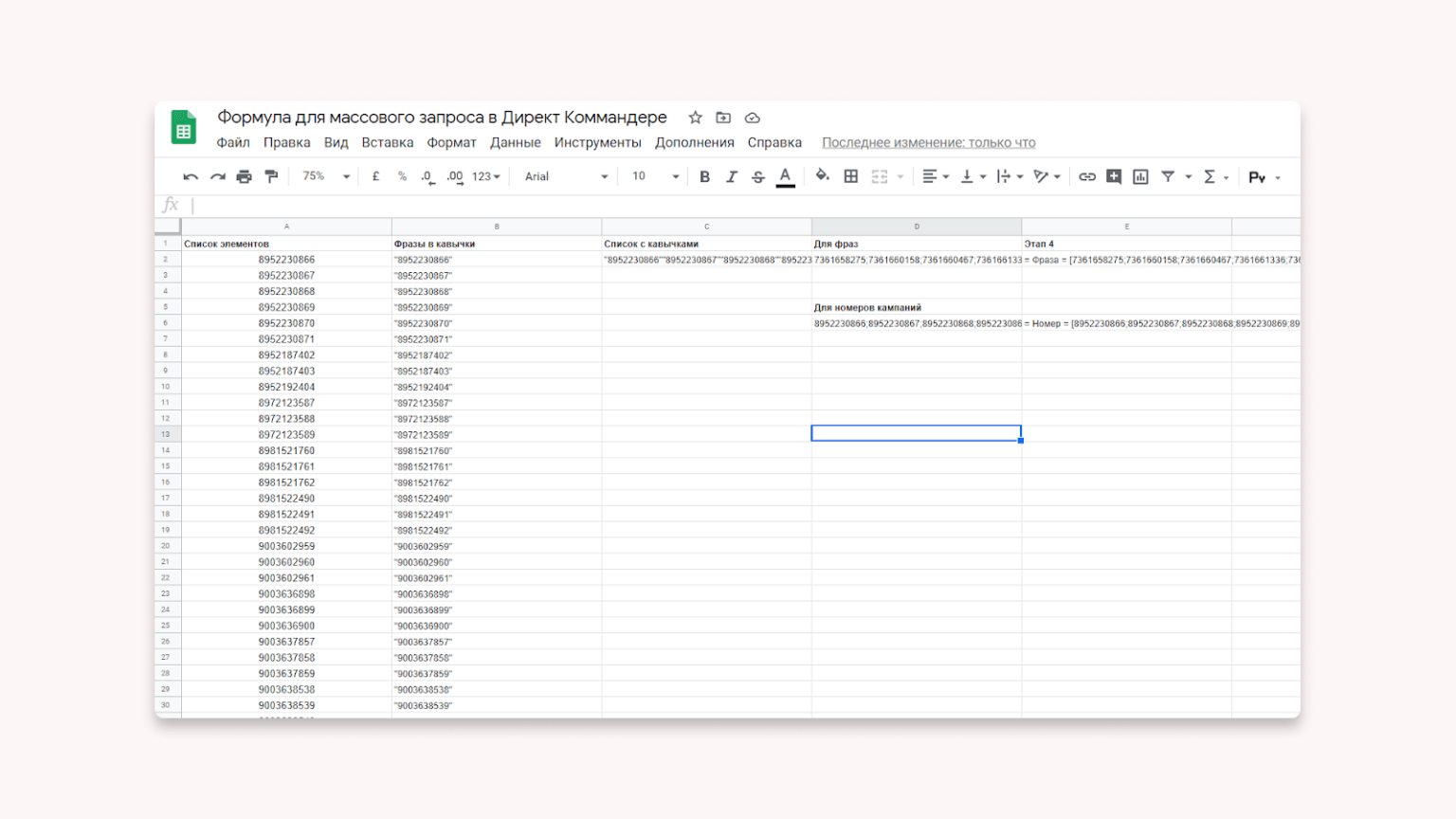Open the text color picker
Image resolution: width=1456 pixels, height=819 pixels.
[785, 176]
